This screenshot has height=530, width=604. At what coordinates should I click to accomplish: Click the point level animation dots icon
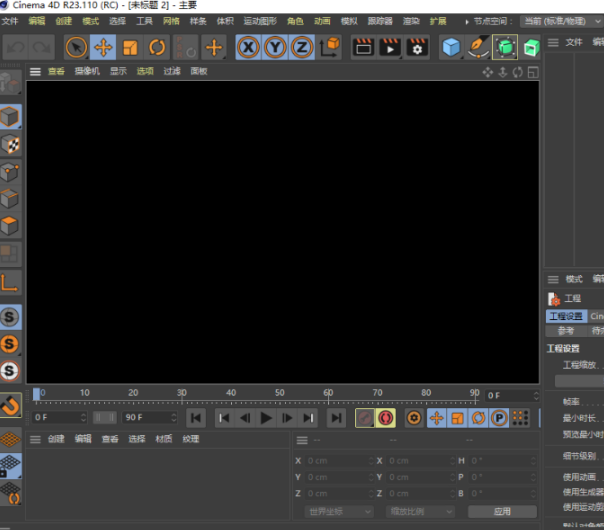click(x=520, y=418)
